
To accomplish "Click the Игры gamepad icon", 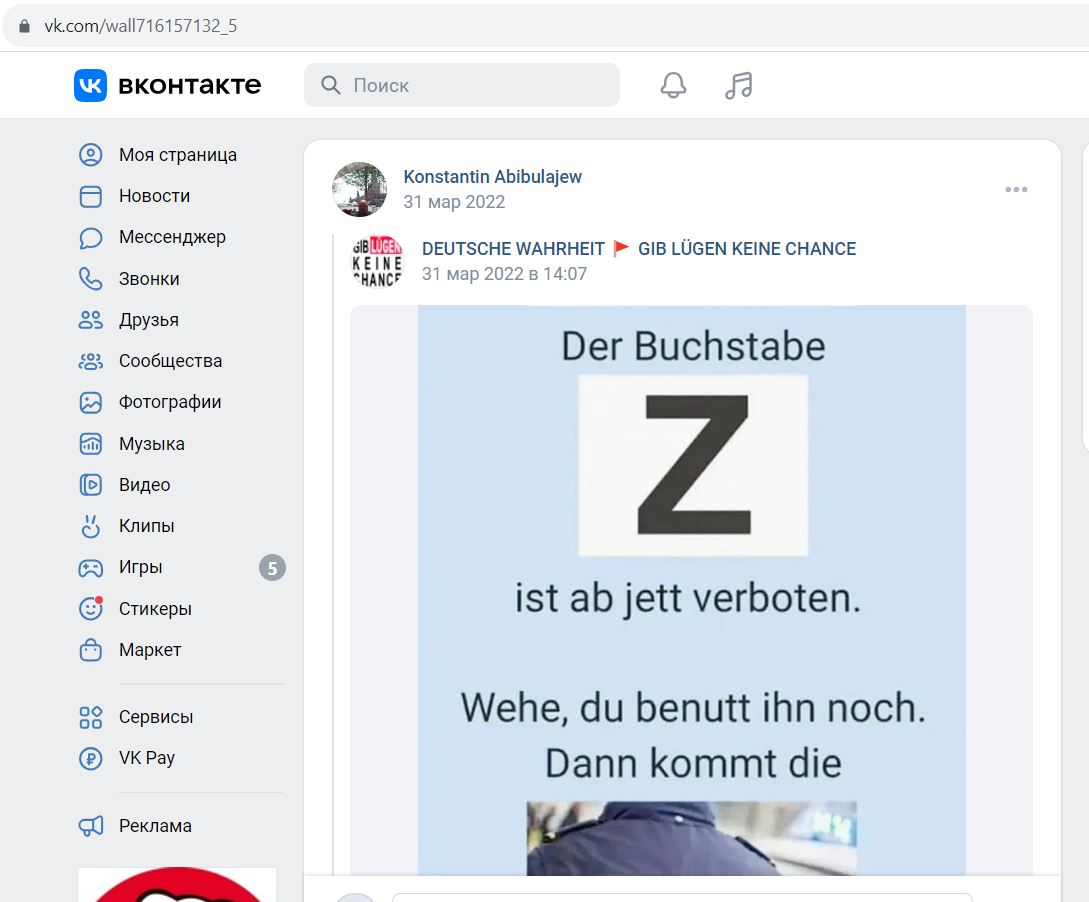I will click(x=90, y=568).
